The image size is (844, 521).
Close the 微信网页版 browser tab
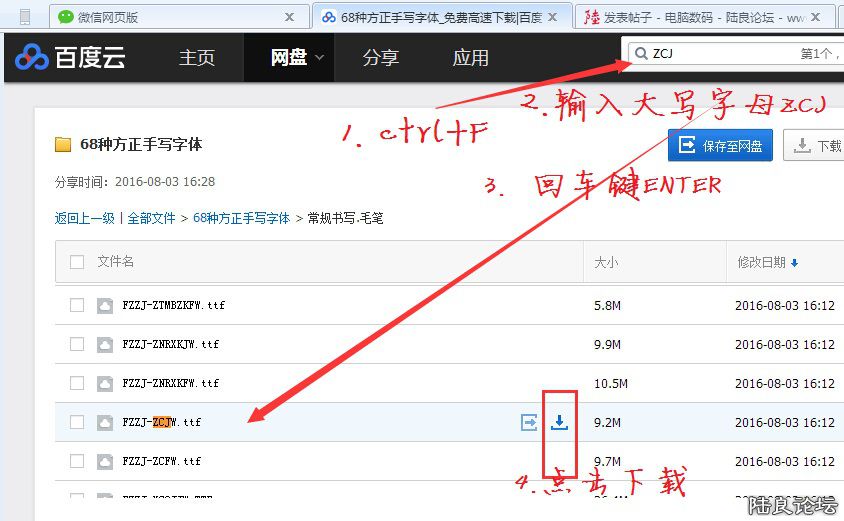(x=290, y=17)
